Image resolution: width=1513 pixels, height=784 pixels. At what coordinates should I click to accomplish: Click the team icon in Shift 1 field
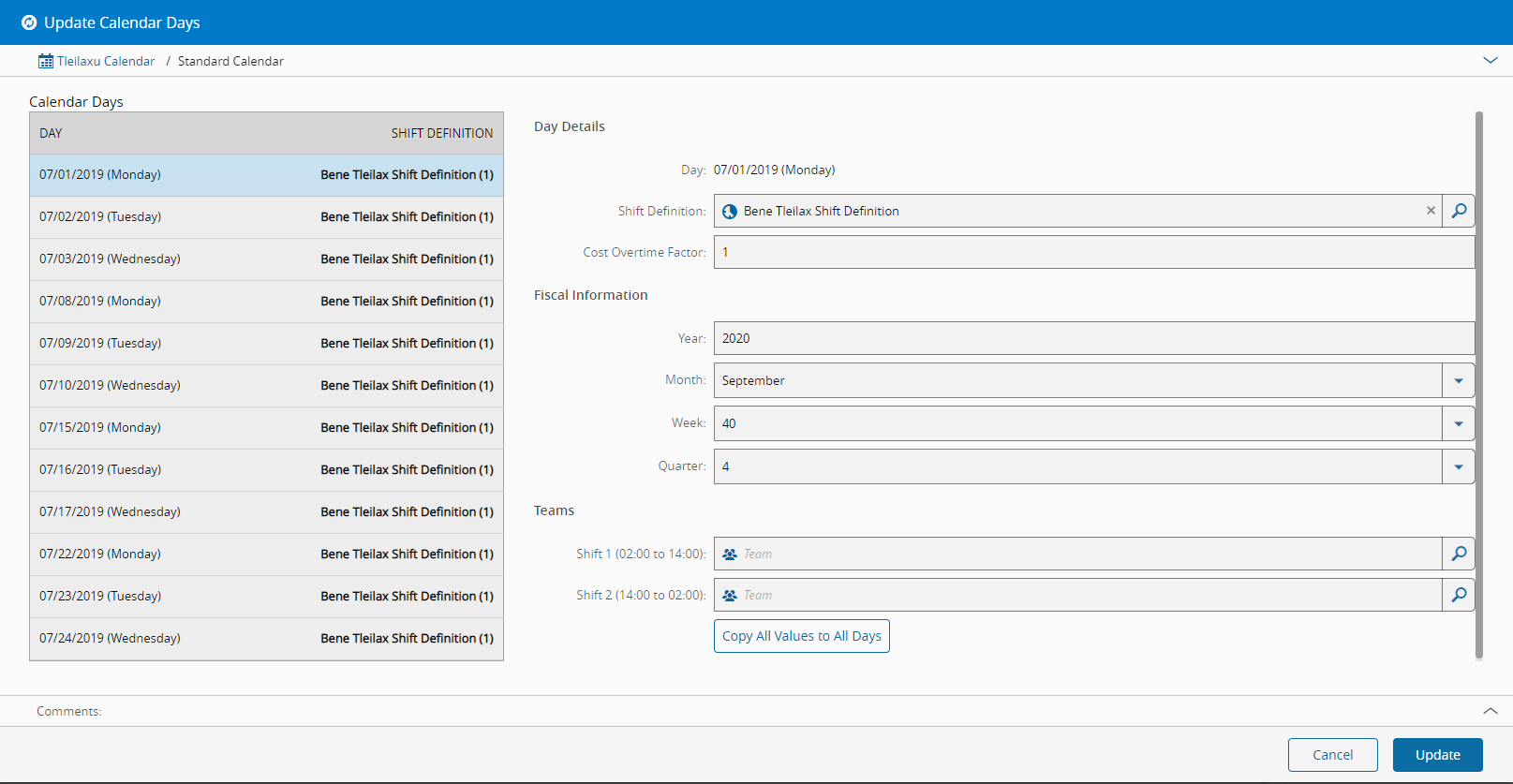tap(730, 555)
